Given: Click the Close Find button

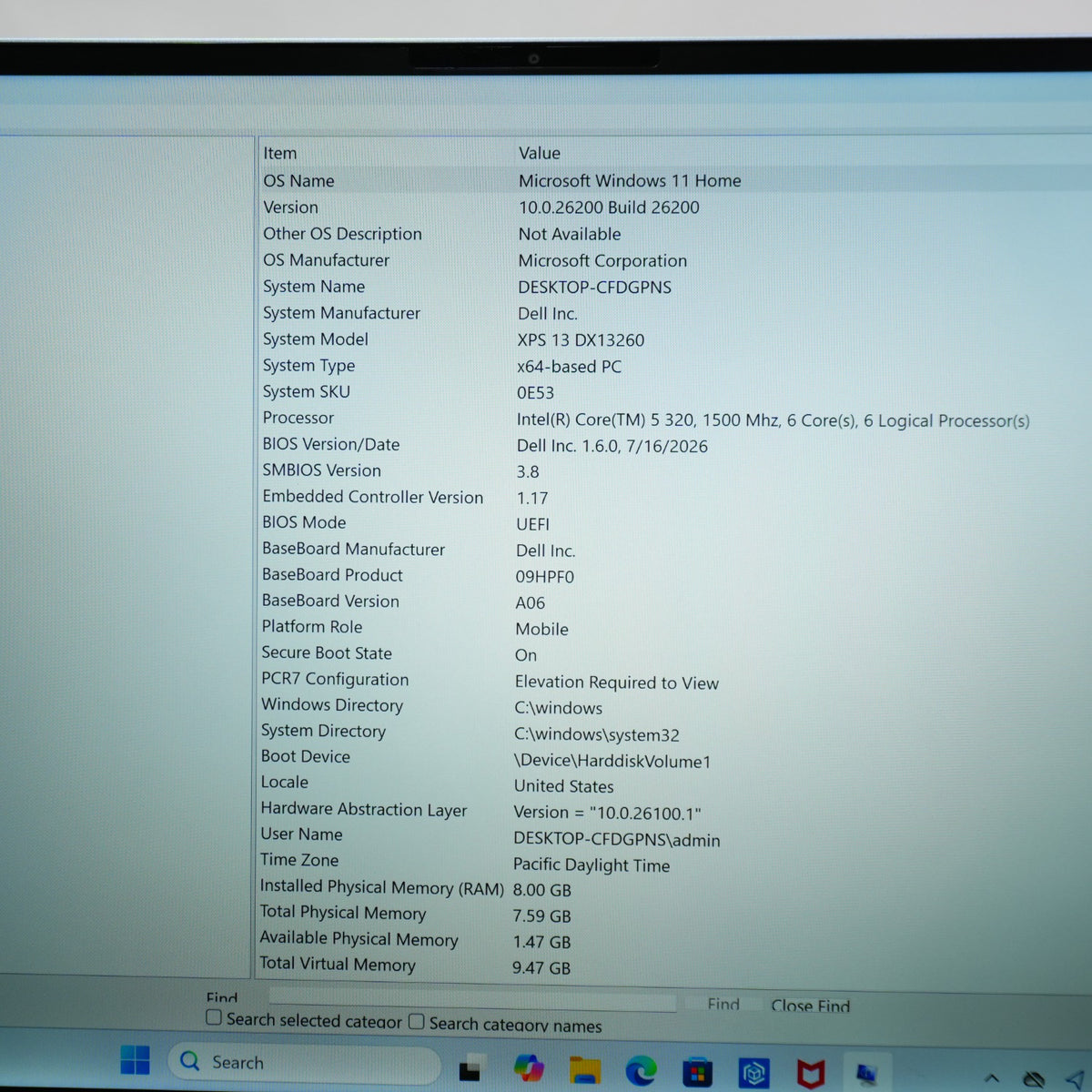Looking at the screenshot, I should [x=810, y=1006].
